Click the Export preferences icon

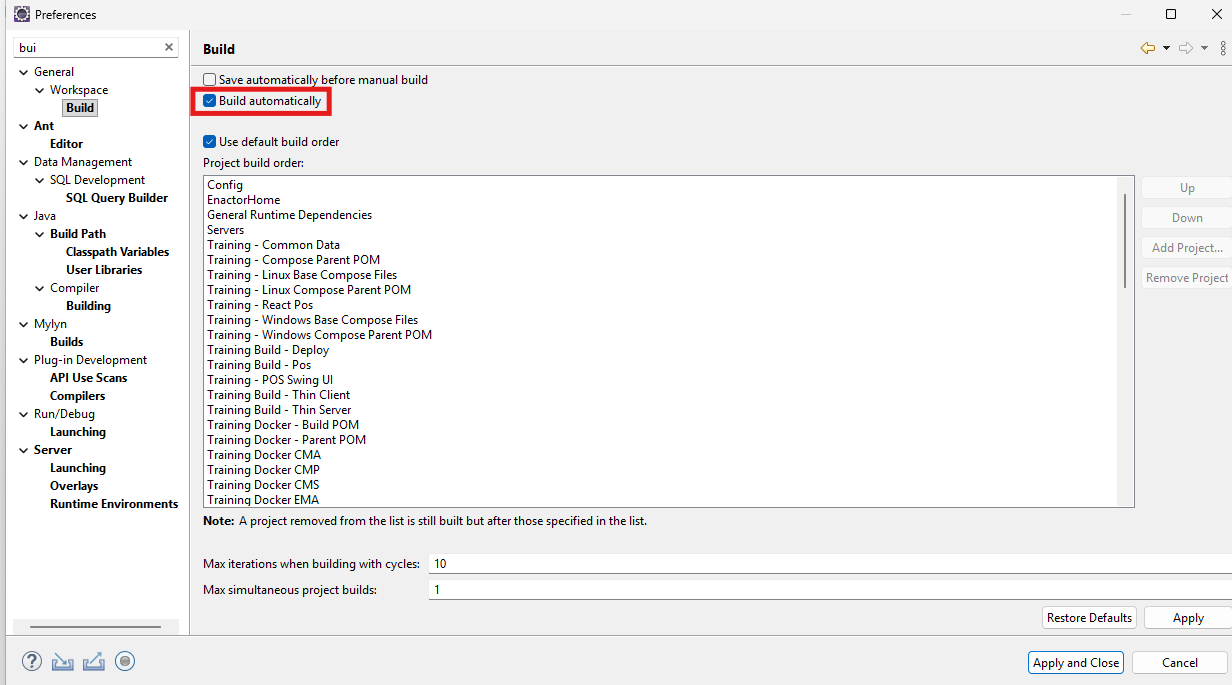pos(94,661)
